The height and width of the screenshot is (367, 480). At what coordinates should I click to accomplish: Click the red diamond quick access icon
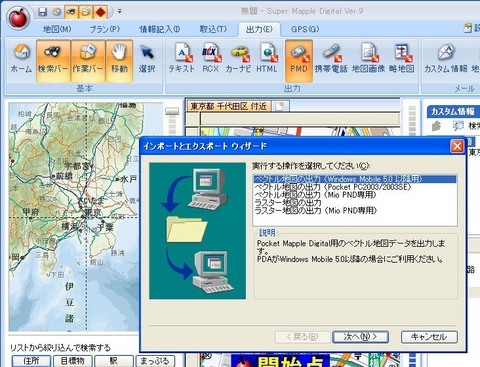point(100,12)
